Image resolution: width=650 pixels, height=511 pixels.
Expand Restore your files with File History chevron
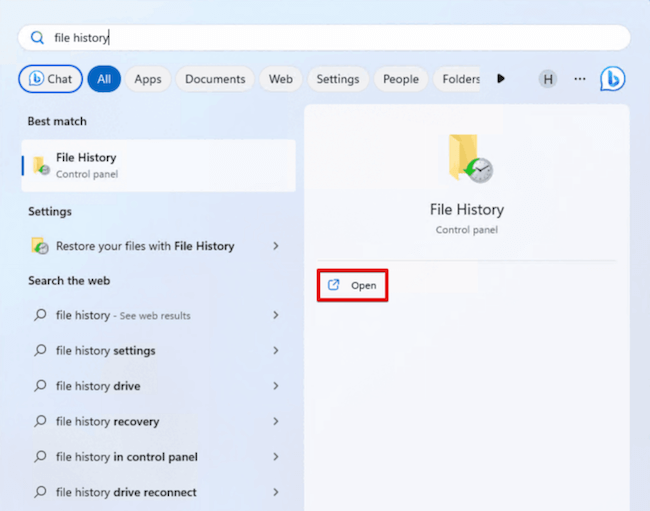(276, 246)
